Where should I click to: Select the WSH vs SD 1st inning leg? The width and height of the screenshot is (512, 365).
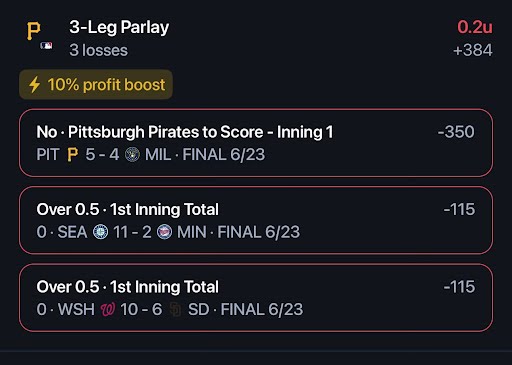(256, 298)
